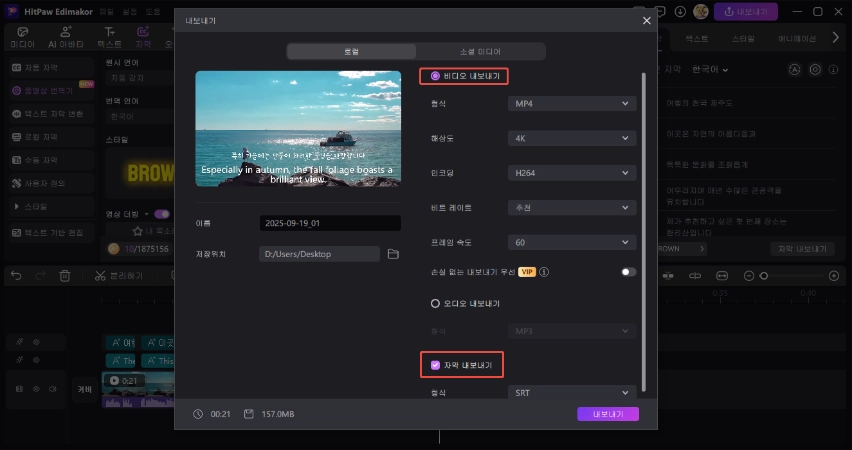Viewport: 852px width, 450px height.
Task: Click the trash delete icon in timeline toolbar
Action: coord(65,275)
